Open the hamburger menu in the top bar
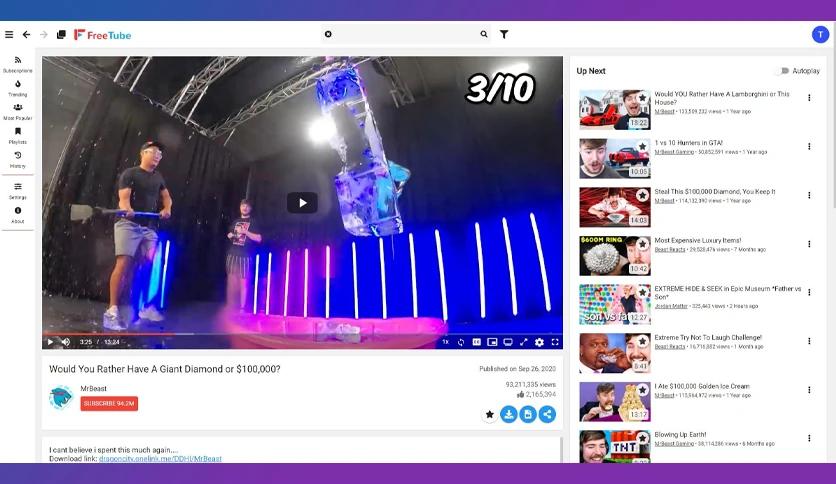 [x=9, y=35]
